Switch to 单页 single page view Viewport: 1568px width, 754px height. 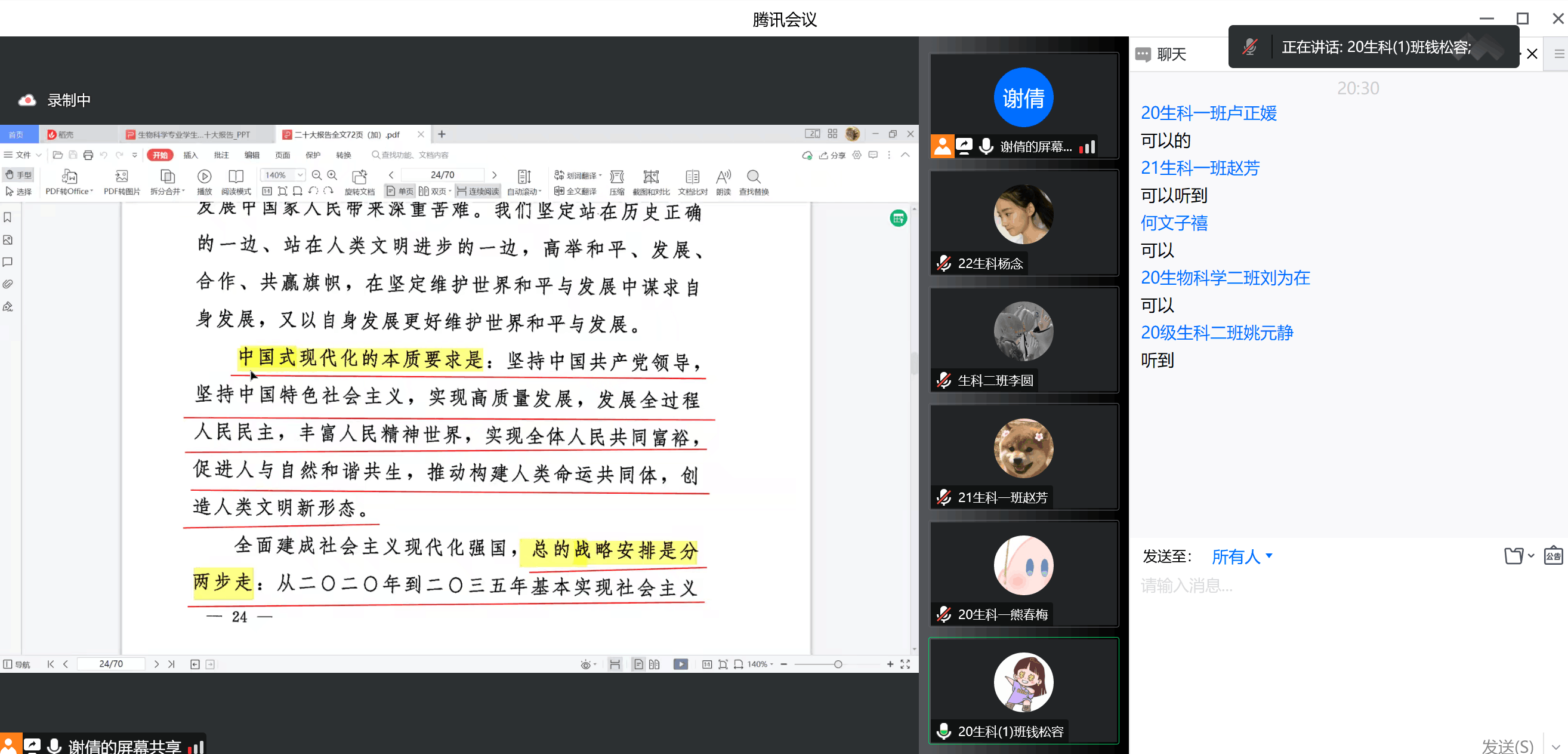pyautogui.click(x=400, y=191)
